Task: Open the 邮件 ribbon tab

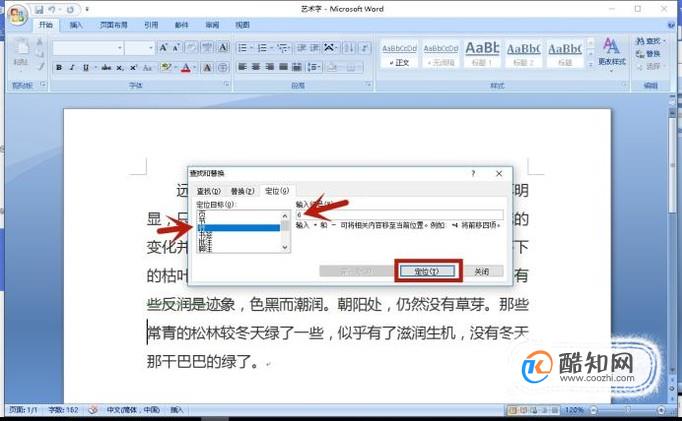Action: coord(181,25)
